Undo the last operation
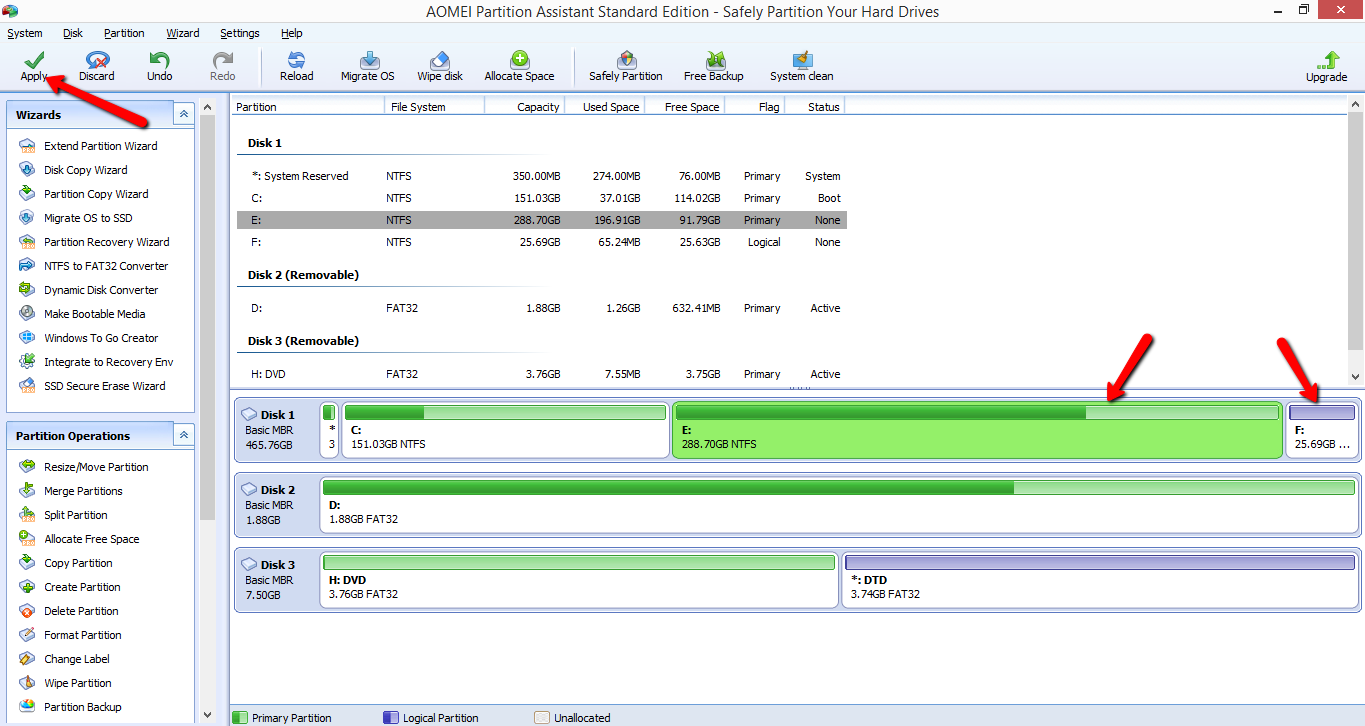Screen dimensions: 1365x726 tap(159, 60)
